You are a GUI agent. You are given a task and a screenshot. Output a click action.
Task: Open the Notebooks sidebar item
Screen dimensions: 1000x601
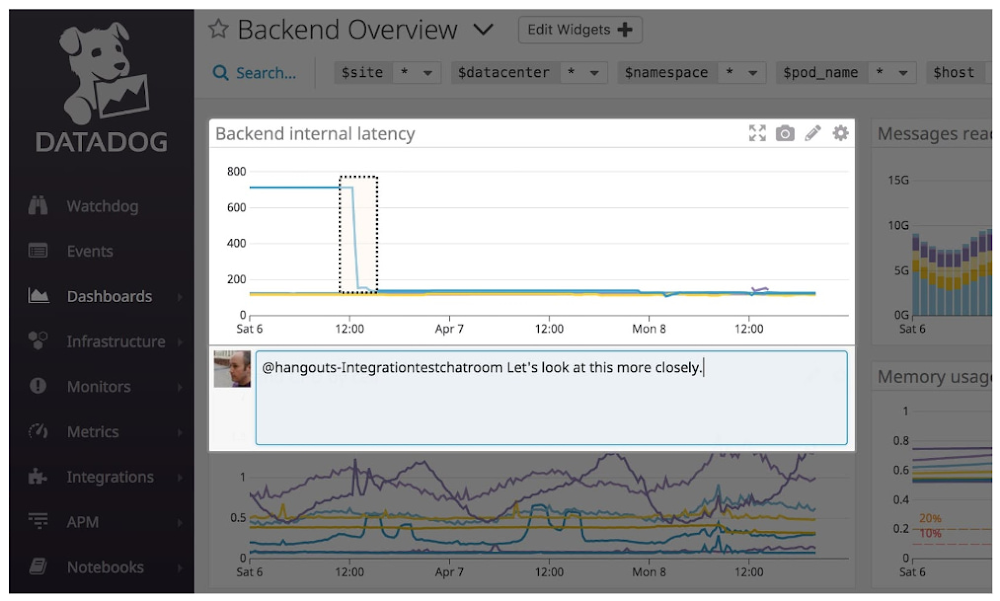[x=105, y=567]
